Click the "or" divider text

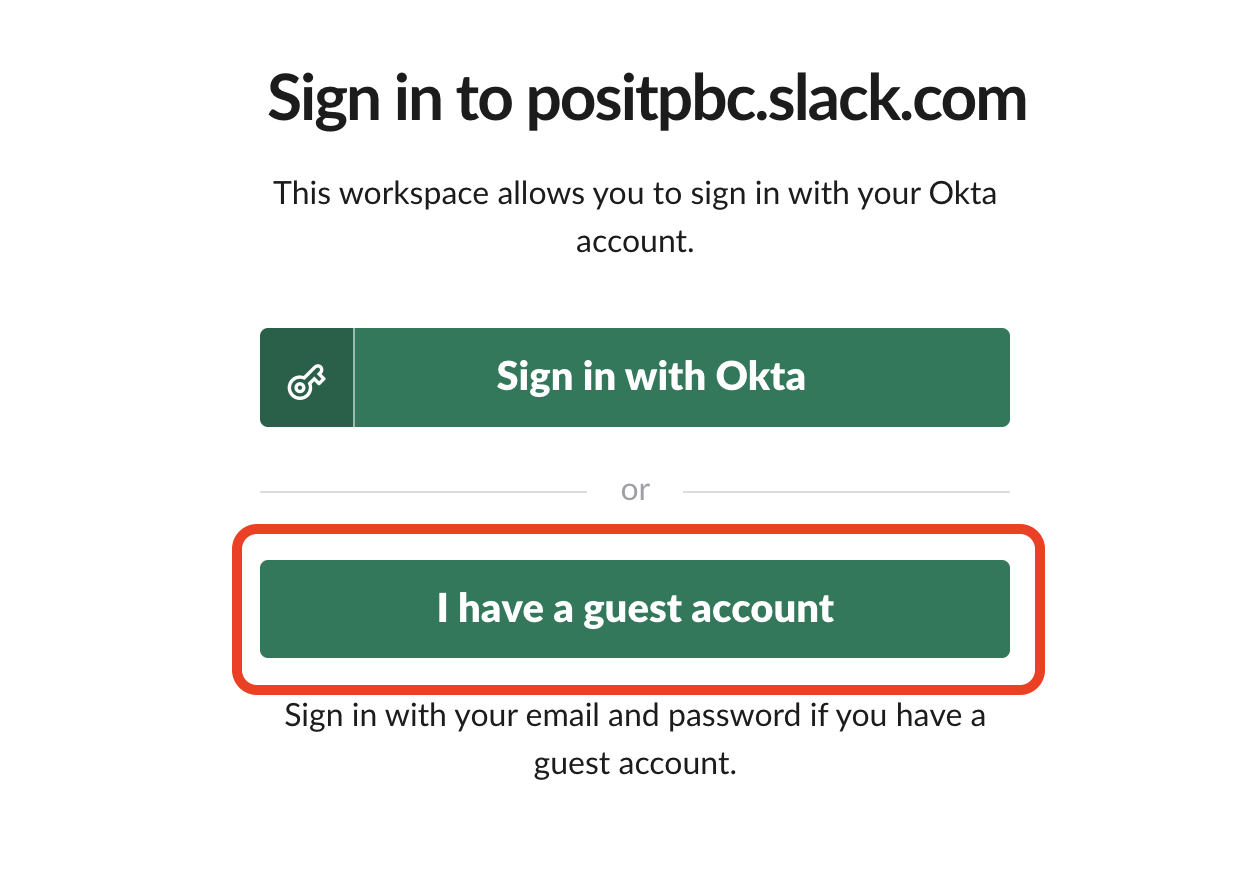click(x=635, y=491)
